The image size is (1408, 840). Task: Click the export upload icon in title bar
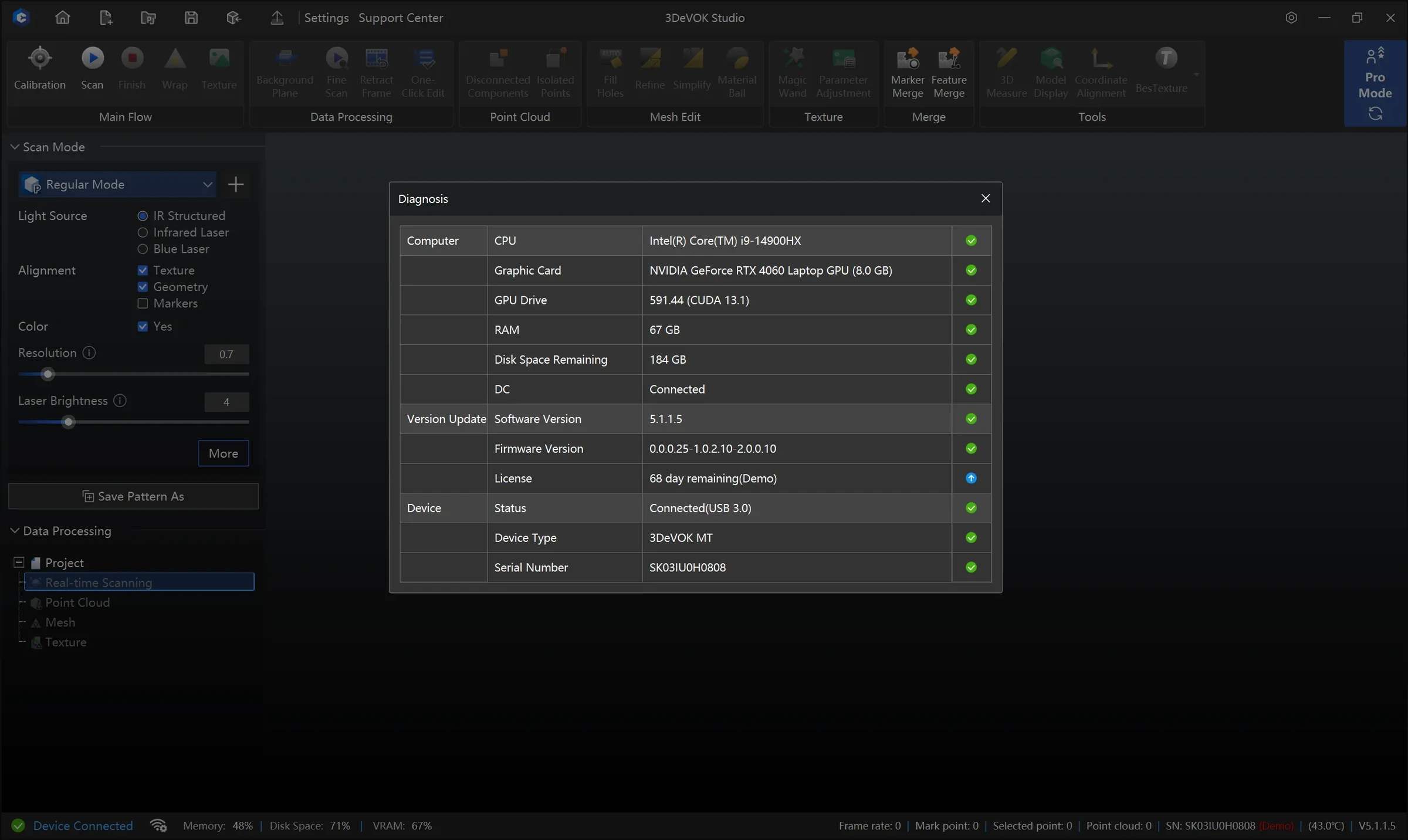coord(277,18)
